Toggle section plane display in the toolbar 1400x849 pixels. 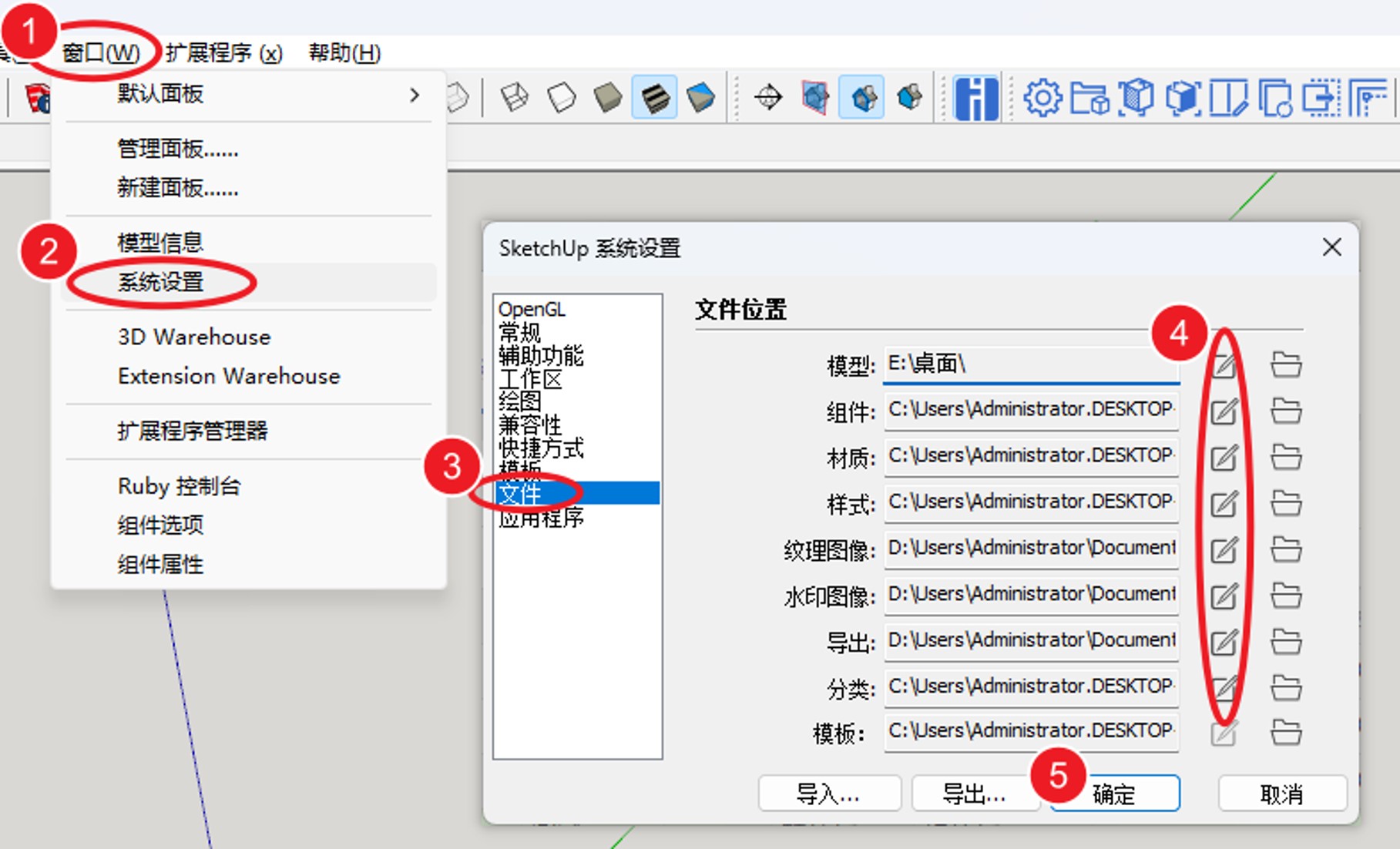coord(814,97)
